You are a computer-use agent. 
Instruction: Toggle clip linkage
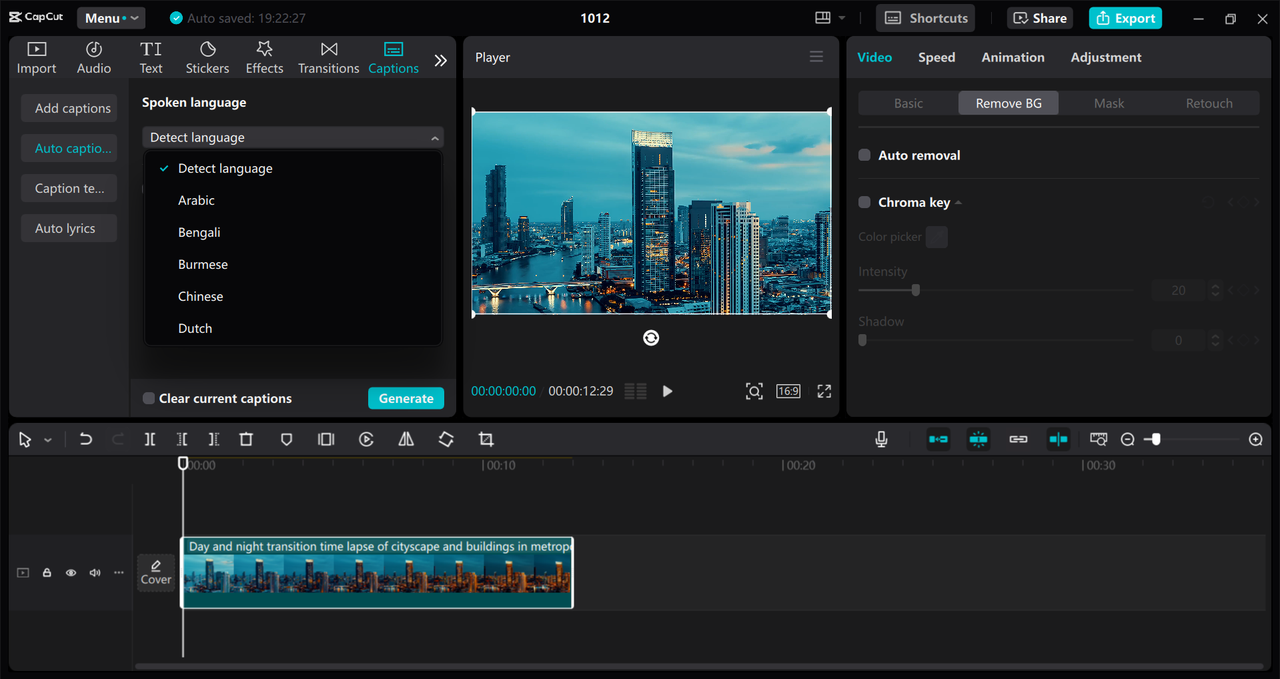[1018, 439]
